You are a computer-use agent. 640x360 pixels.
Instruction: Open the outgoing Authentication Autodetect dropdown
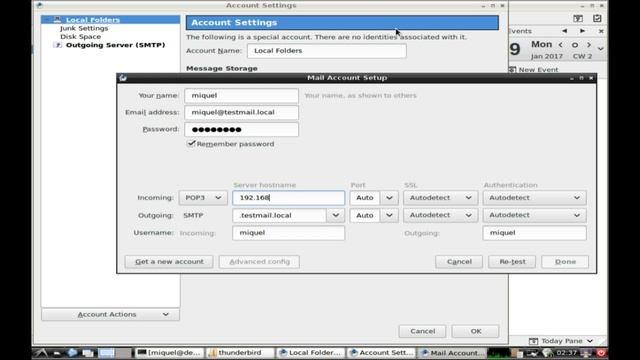(x=535, y=216)
